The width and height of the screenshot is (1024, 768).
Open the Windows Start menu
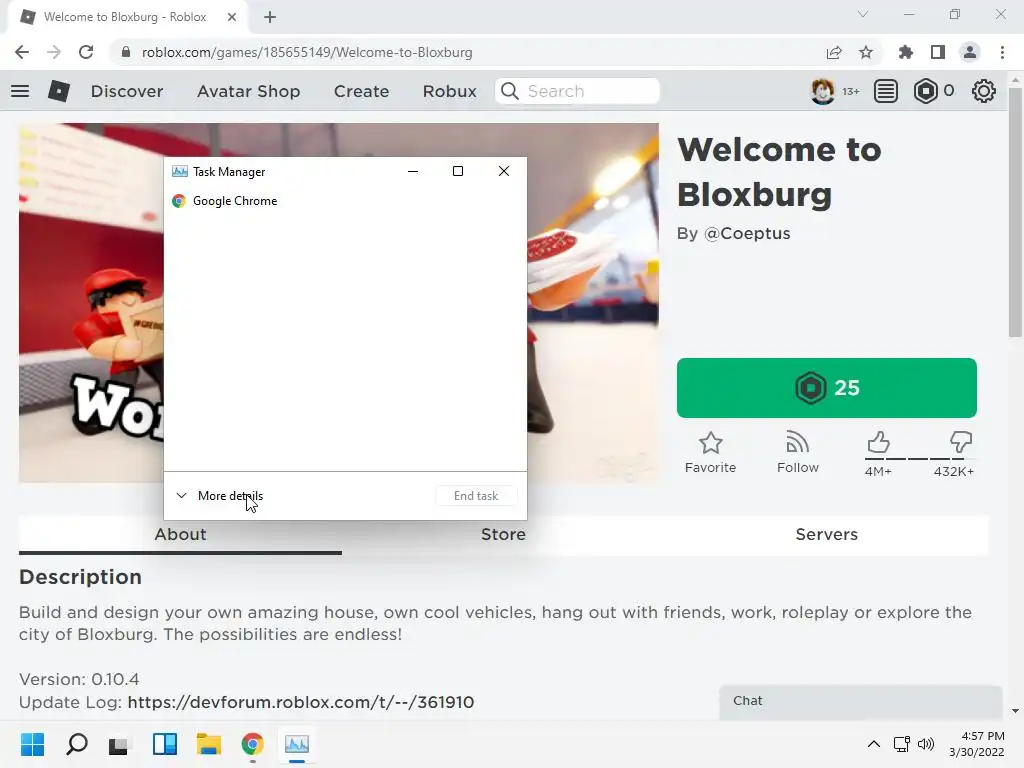coord(32,744)
